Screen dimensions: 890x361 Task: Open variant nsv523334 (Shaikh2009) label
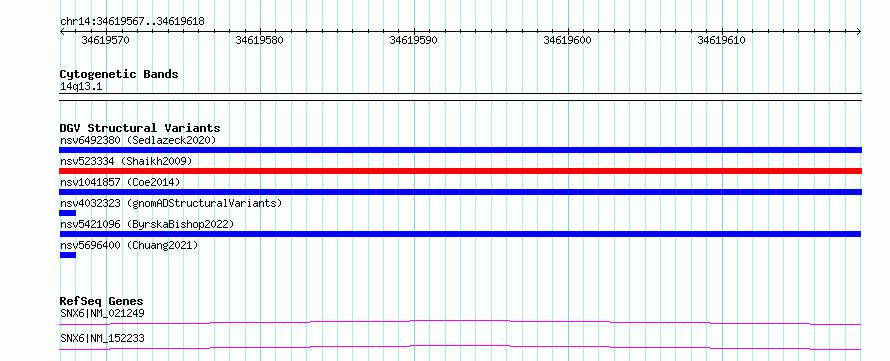(x=126, y=161)
